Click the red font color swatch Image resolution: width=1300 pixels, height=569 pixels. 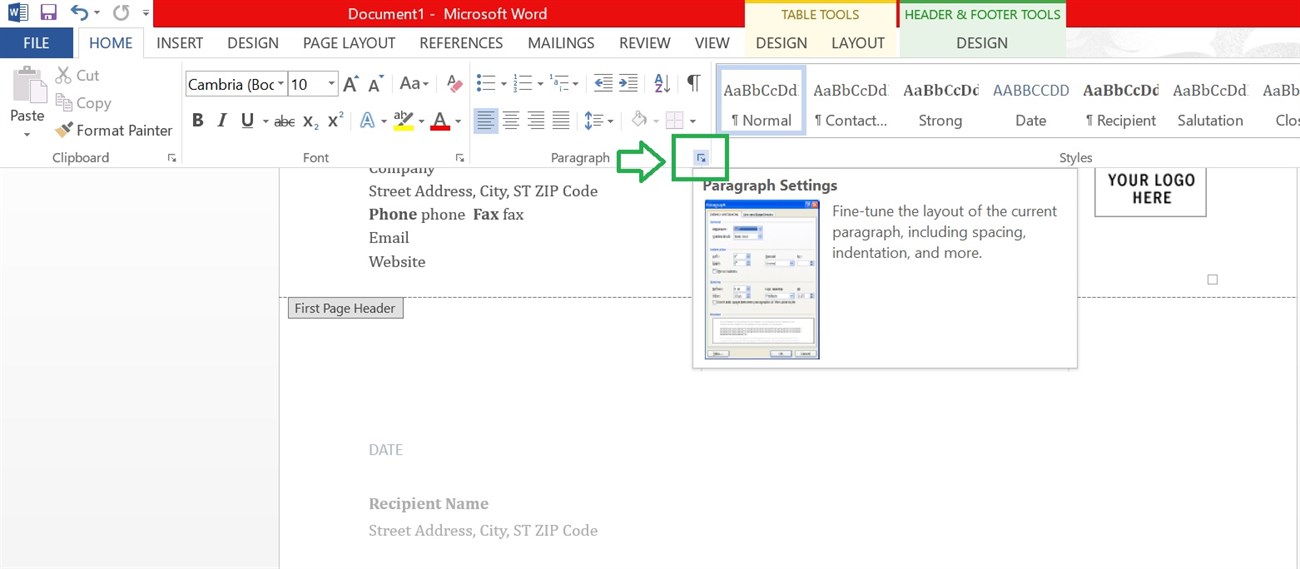[439, 121]
